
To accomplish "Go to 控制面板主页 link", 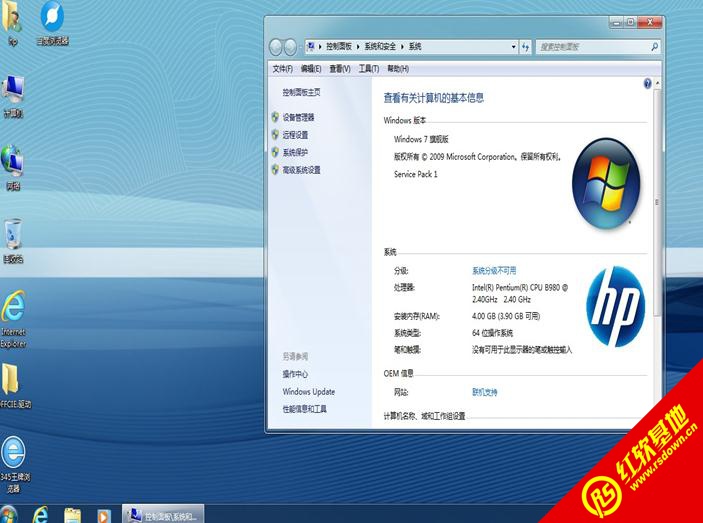I will coord(301,92).
